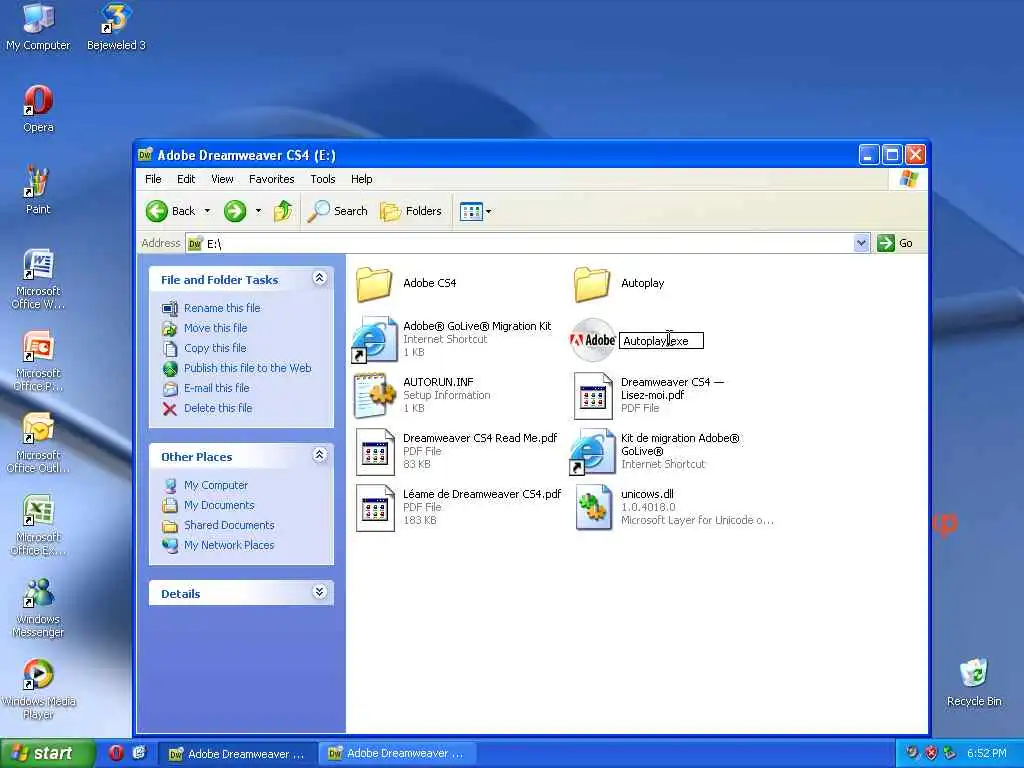Click E-mail this file link
This screenshot has height=768, width=1024.
click(x=217, y=388)
